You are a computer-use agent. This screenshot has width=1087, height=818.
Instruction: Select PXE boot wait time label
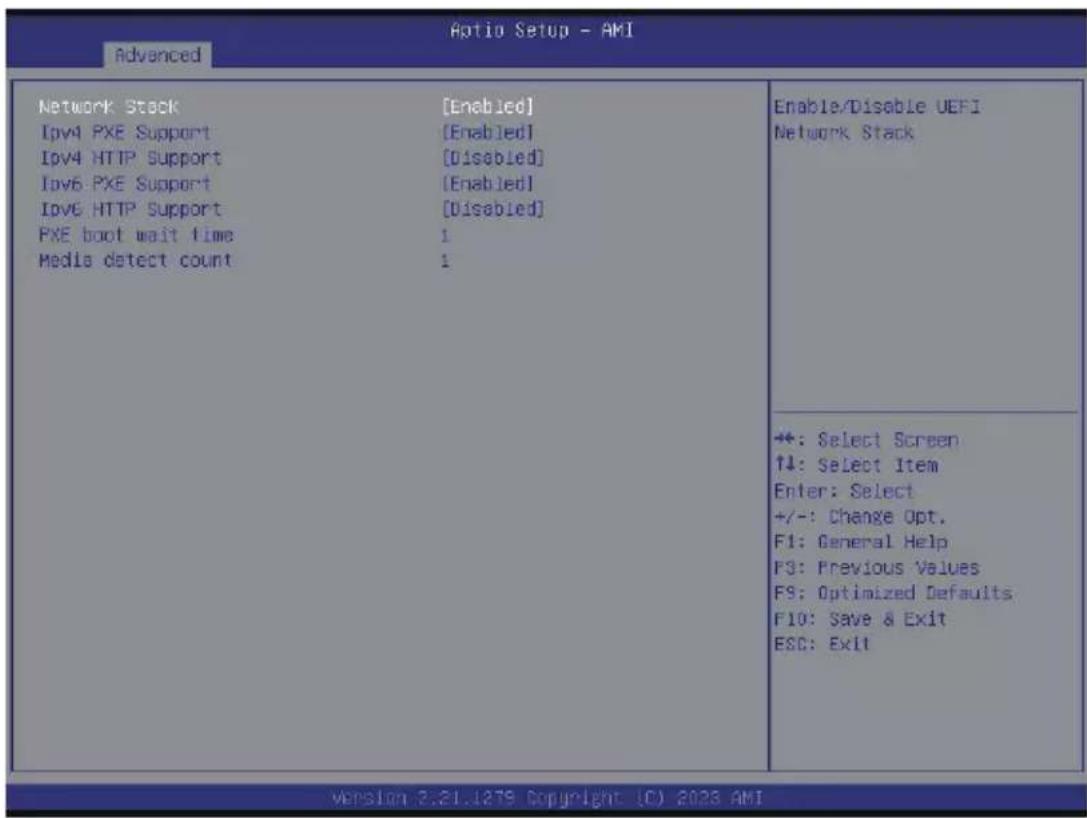coord(136,235)
